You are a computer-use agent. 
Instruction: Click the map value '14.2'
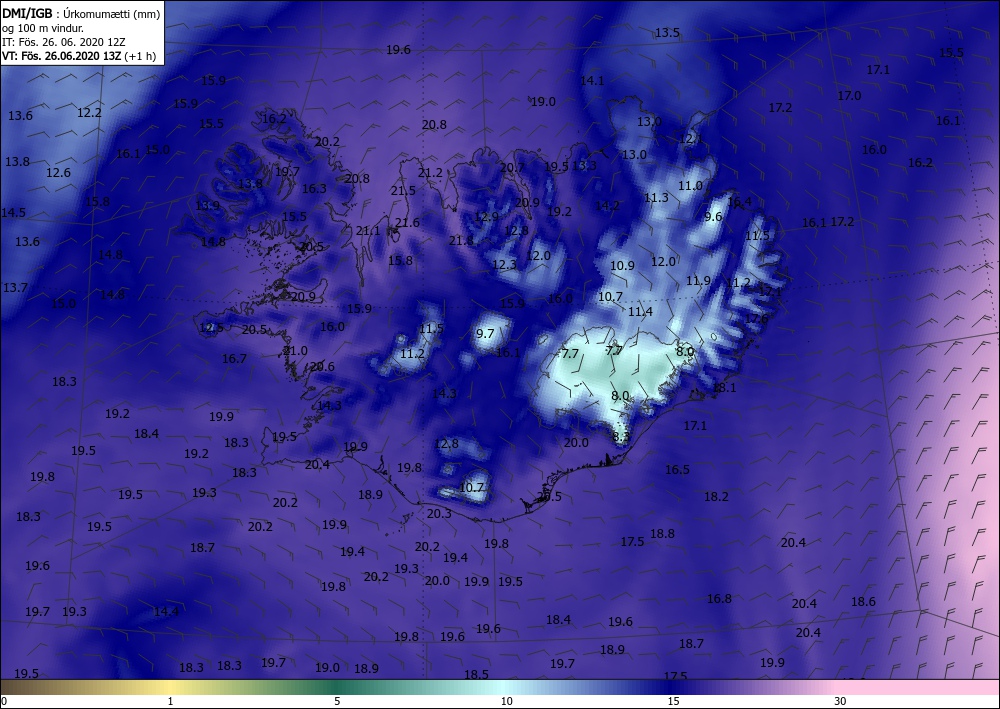pyautogui.click(x=607, y=205)
